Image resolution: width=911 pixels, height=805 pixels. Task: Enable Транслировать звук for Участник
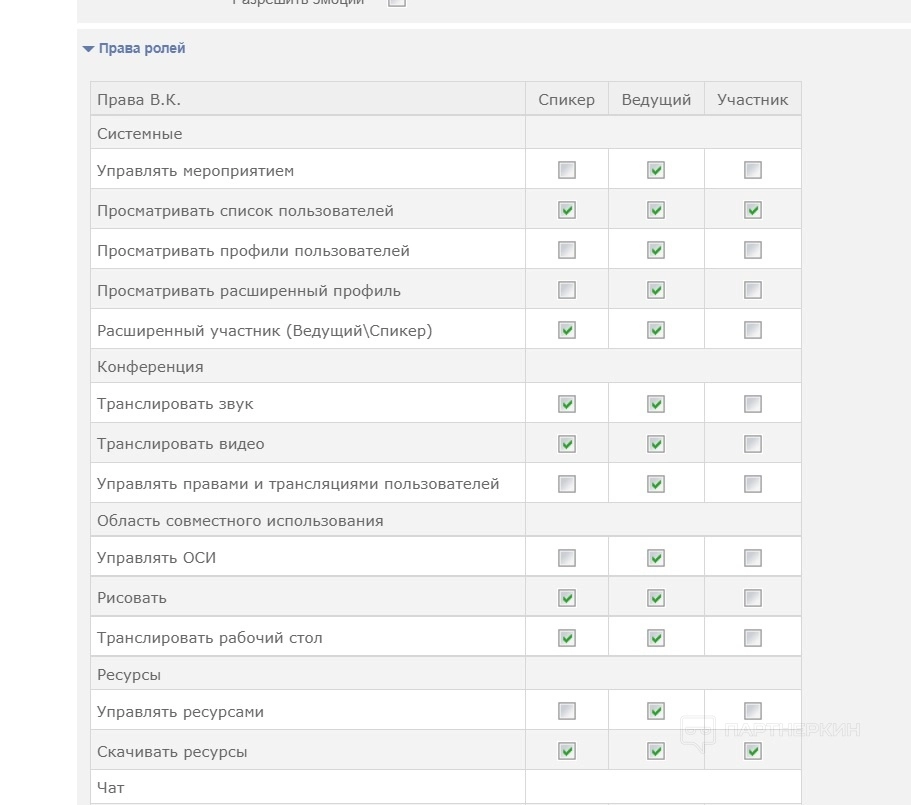(x=753, y=404)
